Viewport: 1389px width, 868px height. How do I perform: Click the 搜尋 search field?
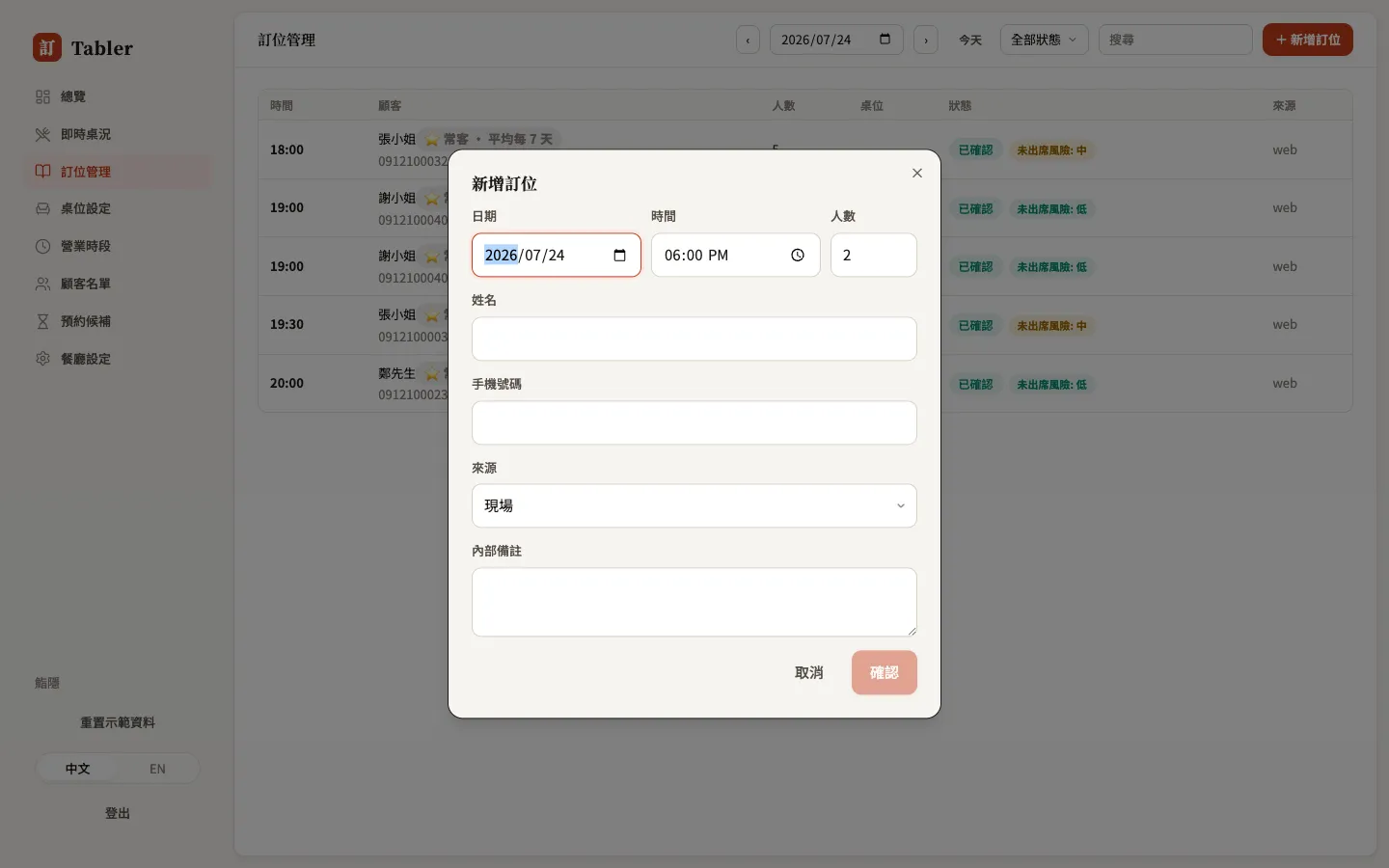pyautogui.click(x=1175, y=40)
